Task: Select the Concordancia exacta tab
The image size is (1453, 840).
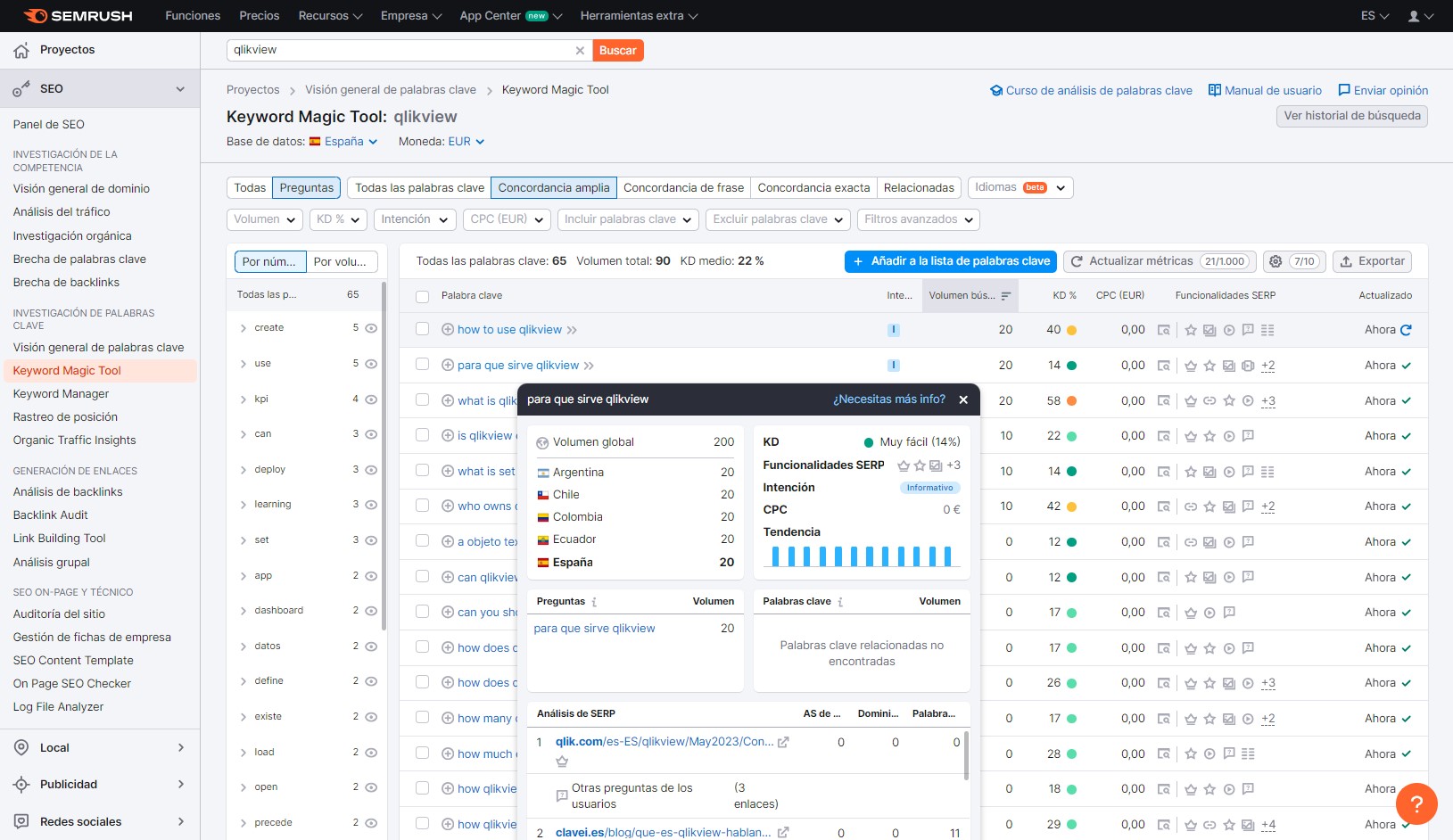Action: 813,188
